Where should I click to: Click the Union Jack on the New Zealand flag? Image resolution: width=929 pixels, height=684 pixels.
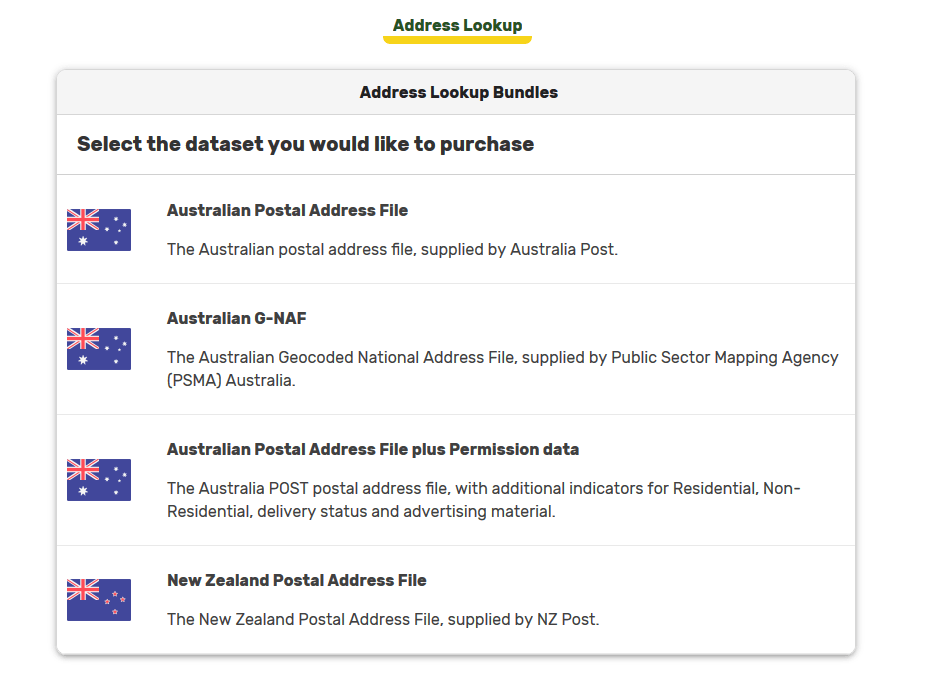point(83,589)
